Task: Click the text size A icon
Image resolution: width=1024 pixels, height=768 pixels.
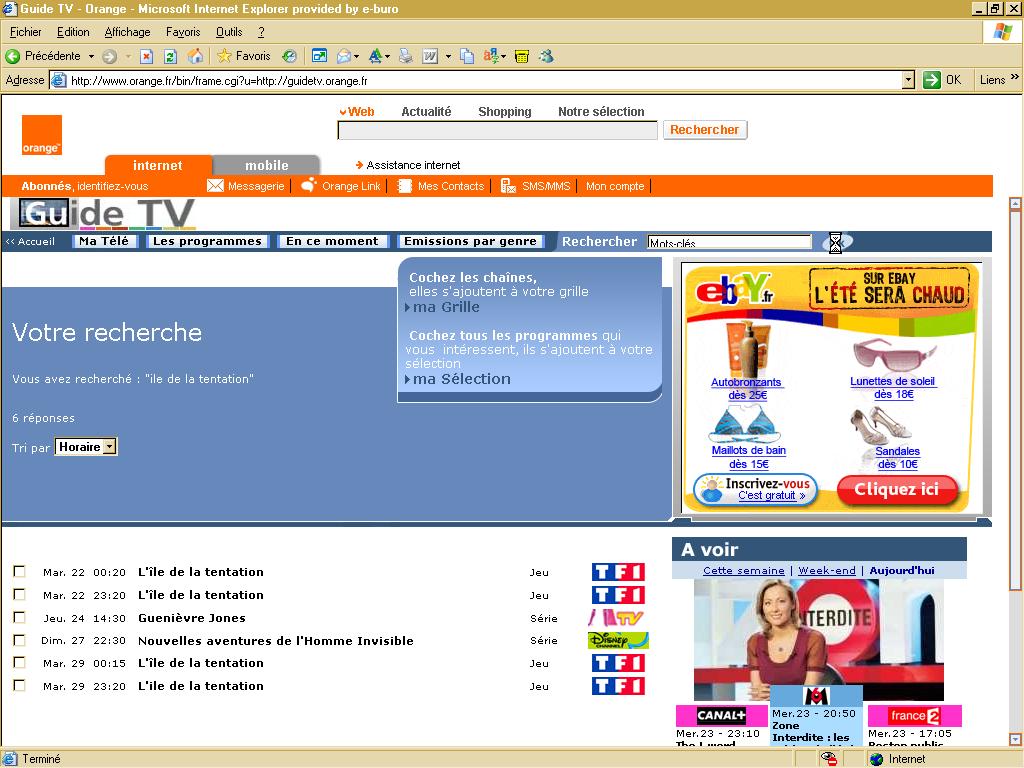Action: coord(376,56)
